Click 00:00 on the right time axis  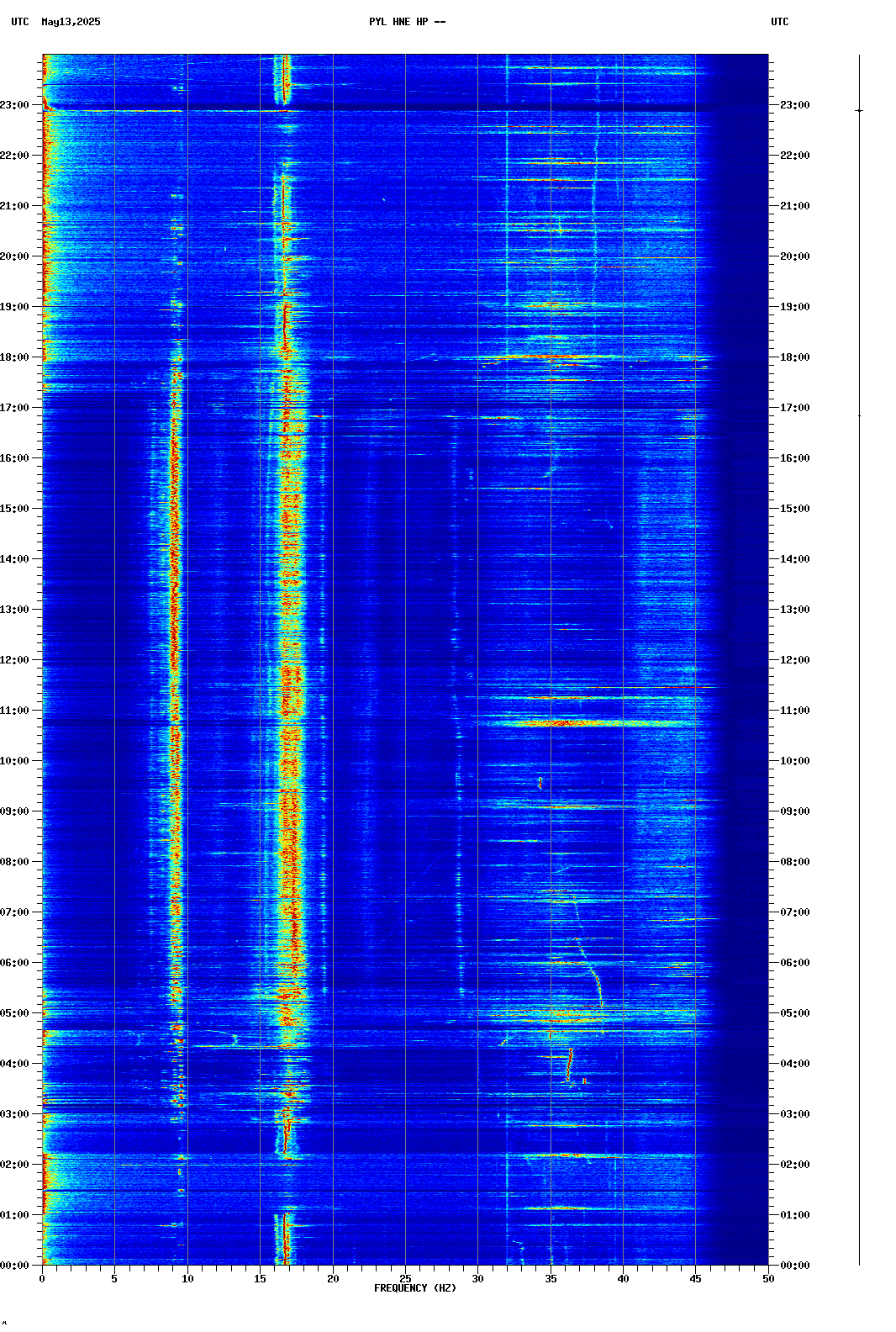click(x=795, y=1266)
